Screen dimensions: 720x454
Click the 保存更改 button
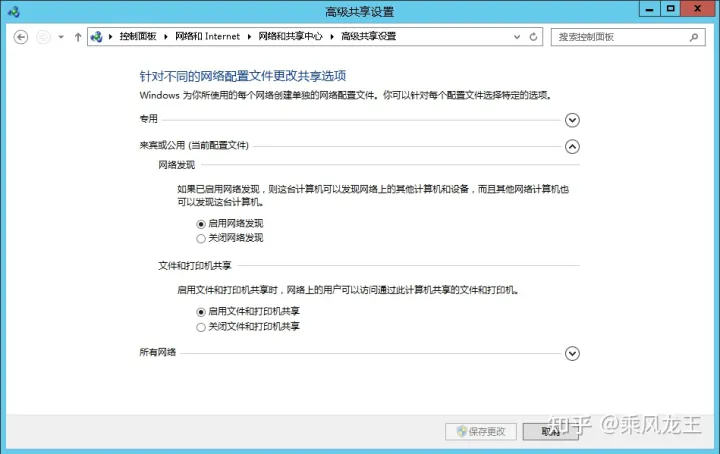click(x=481, y=432)
